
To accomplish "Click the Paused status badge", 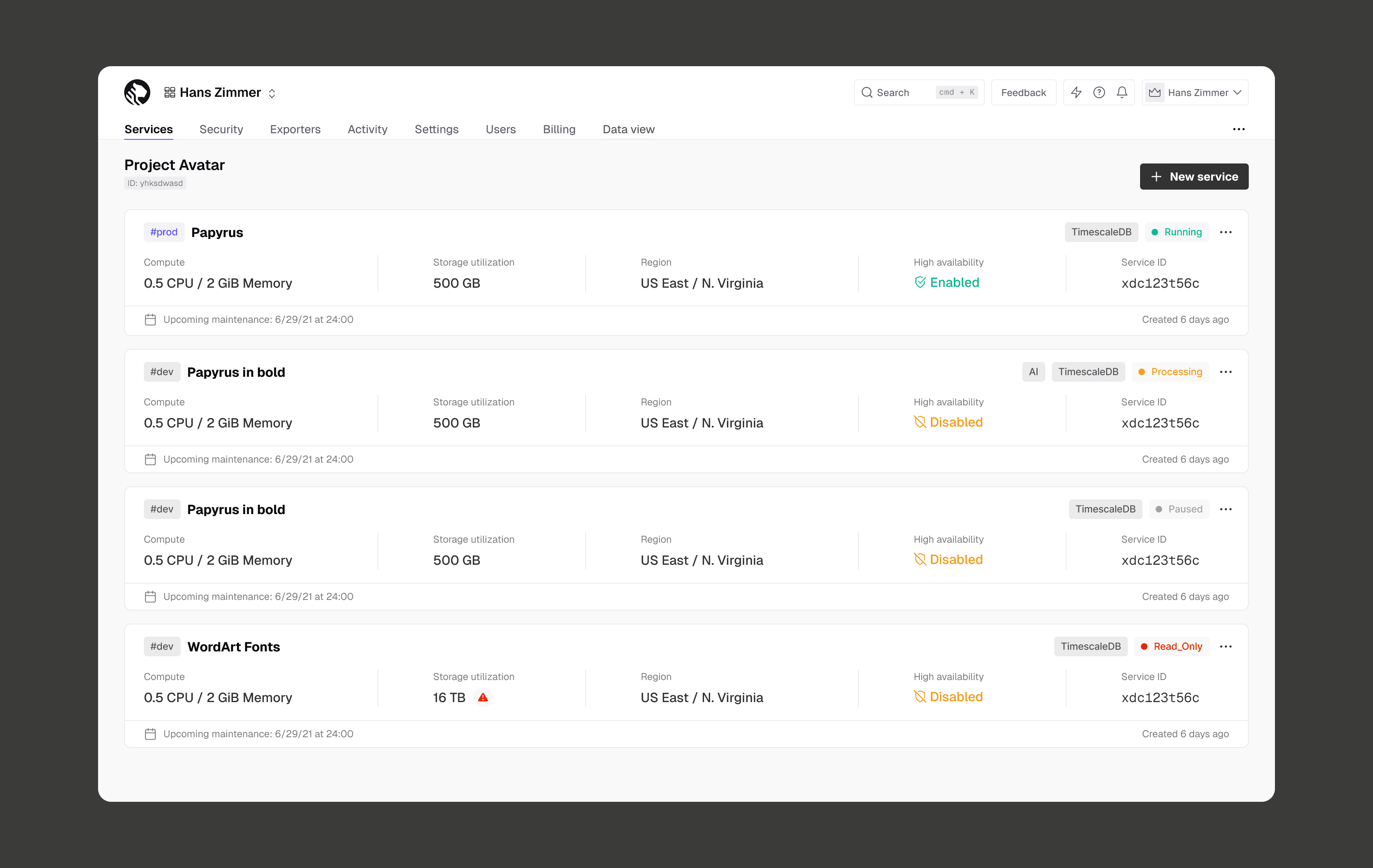I will [1179, 509].
